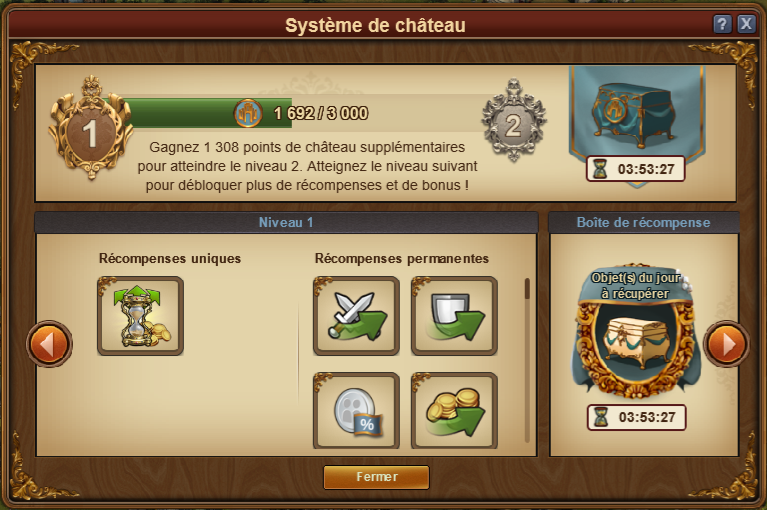Go to previous level with left arrow
767x510 pixels.
pos(49,344)
